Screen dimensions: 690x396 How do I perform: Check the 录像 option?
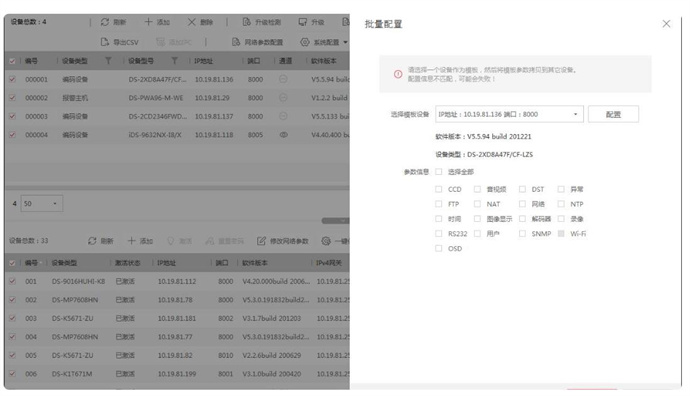pos(561,219)
